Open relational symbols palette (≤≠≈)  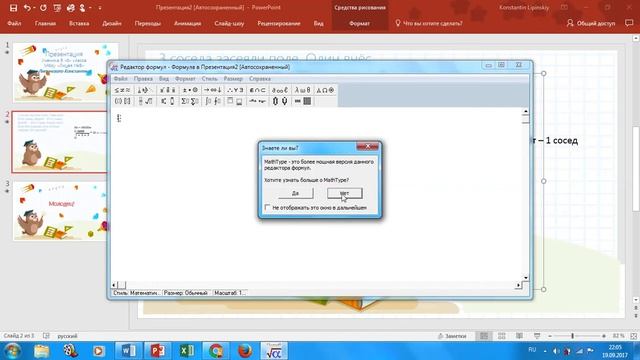click(122, 90)
